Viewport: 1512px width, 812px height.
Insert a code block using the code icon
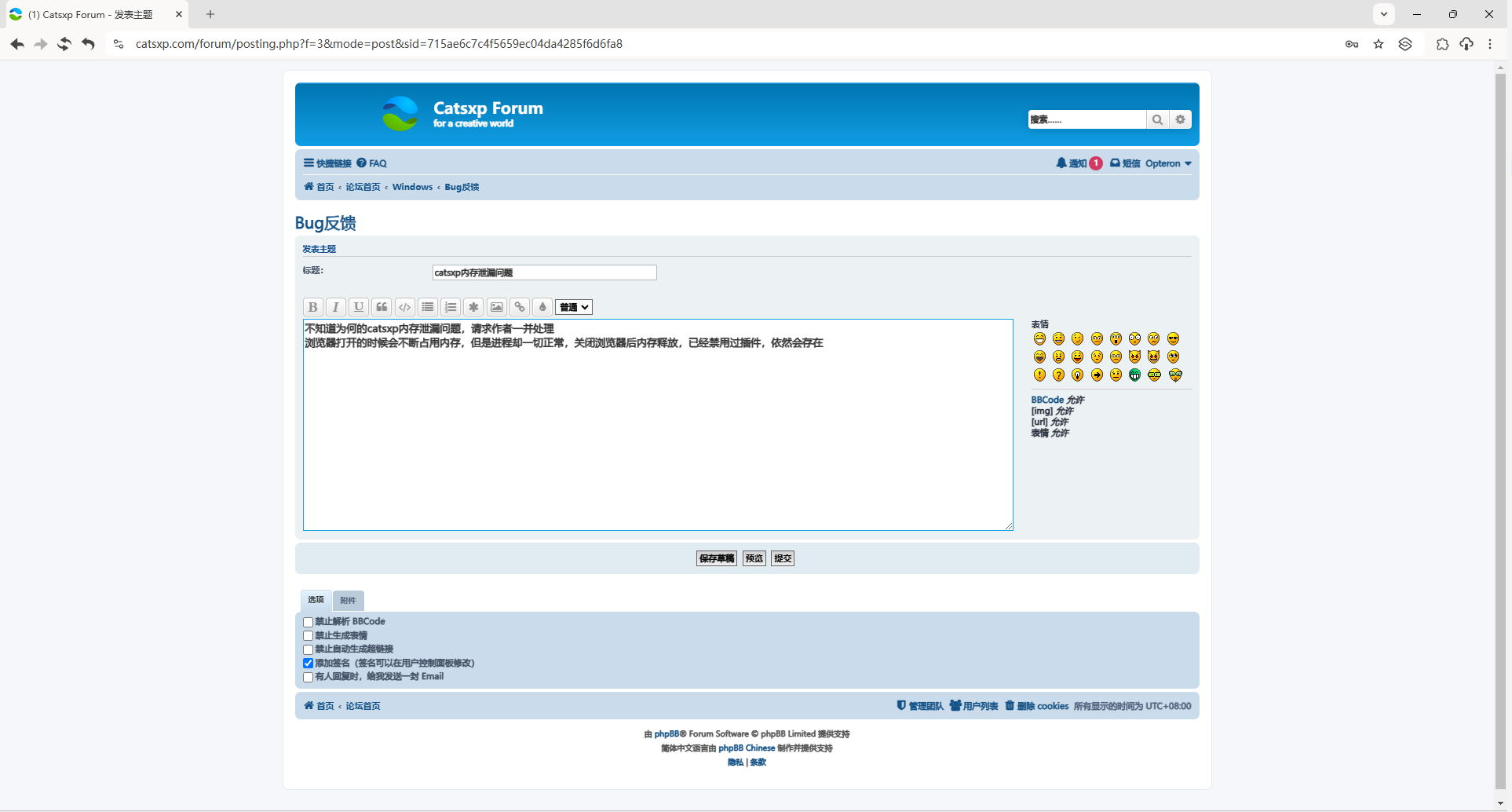[x=404, y=307]
